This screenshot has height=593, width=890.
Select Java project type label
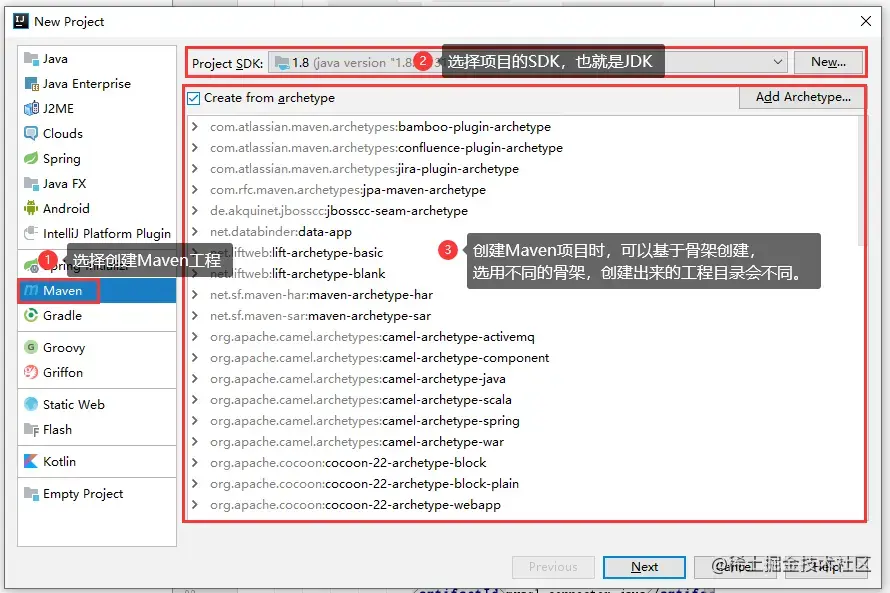tap(55, 58)
